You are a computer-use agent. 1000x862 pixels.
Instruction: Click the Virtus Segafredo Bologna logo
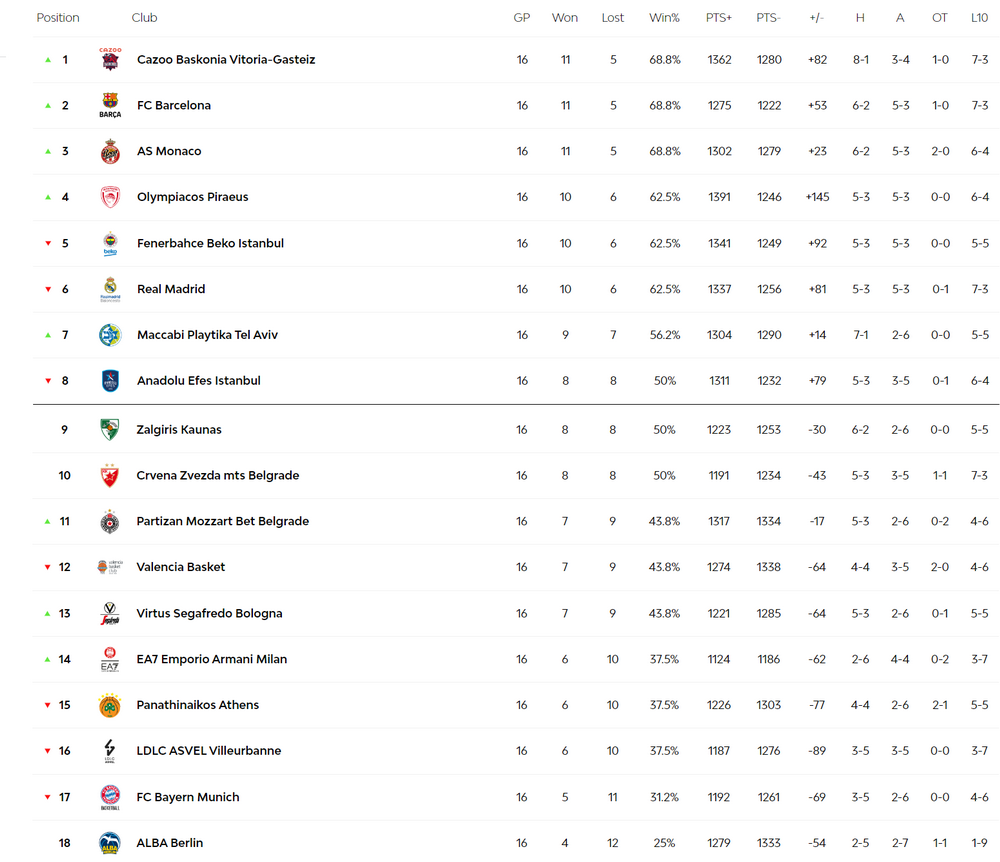tap(110, 613)
